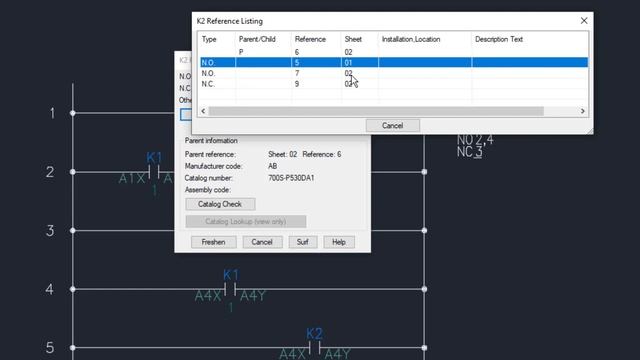640x360 pixels.
Task: Click the A4Y wire label on rung 4
Action: [253, 296]
